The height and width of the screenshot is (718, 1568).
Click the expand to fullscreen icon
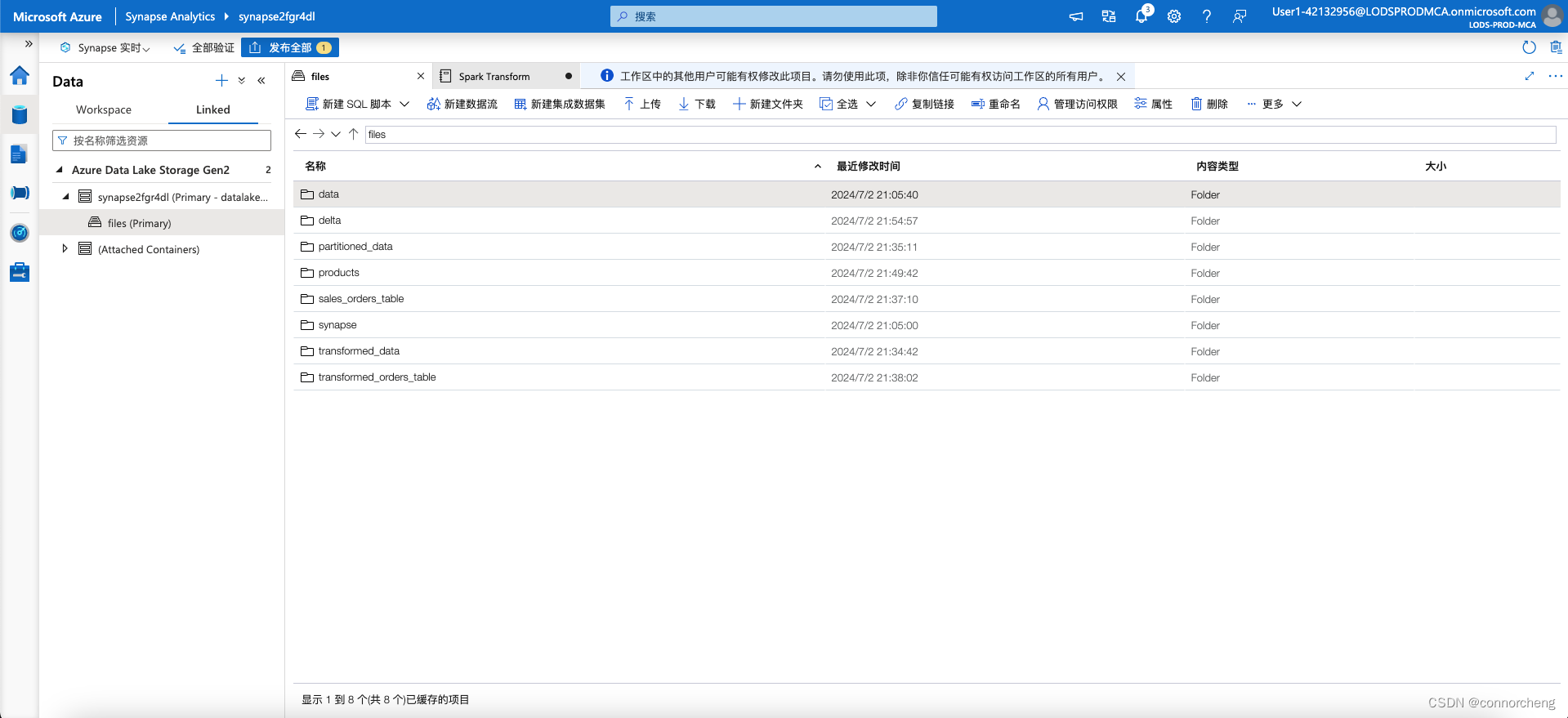(1530, 76)
